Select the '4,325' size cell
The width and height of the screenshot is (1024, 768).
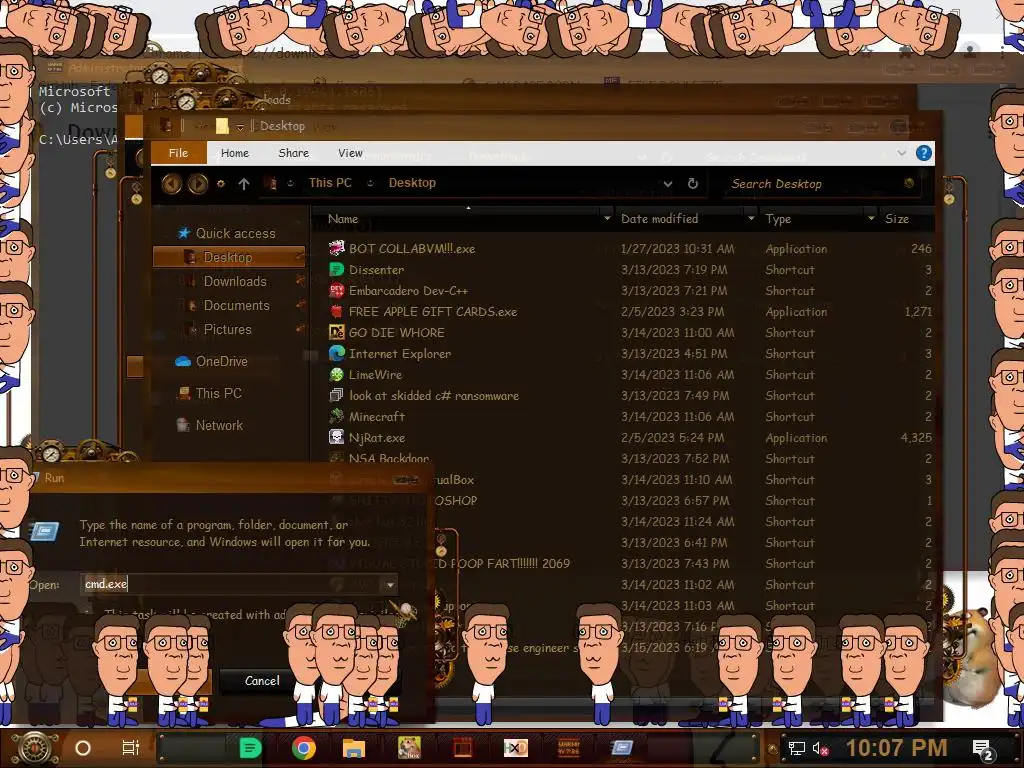point(916,438)
